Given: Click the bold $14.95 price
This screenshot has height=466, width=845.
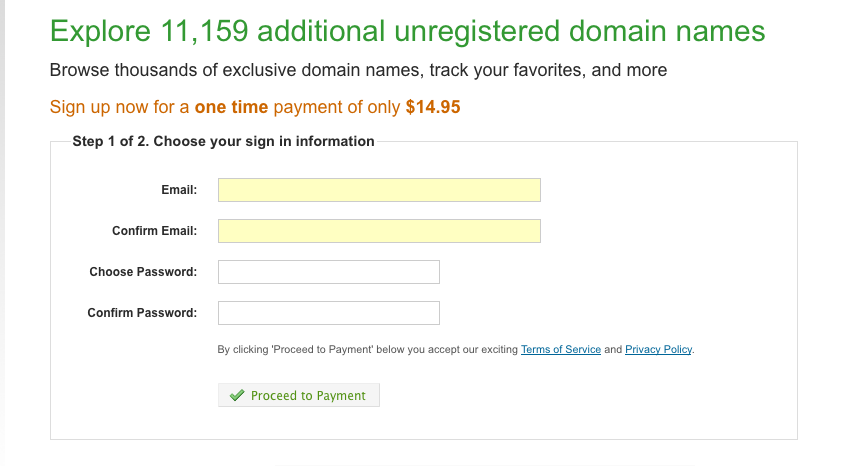Looking at the screenshot, I should click(433, 107).
